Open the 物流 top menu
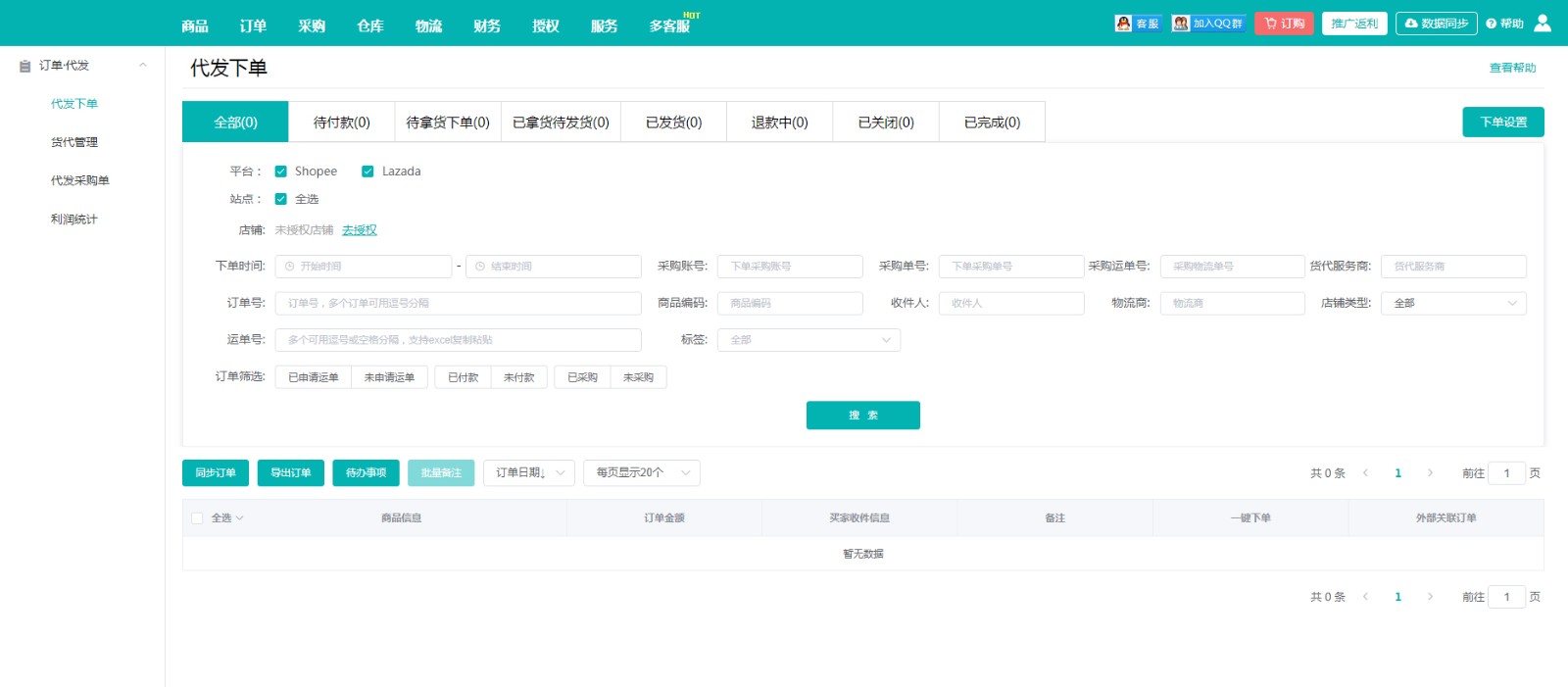Image resolution: width=1568 pixels, height=687 pixels. pyautogui.click(x=428, y=25)
